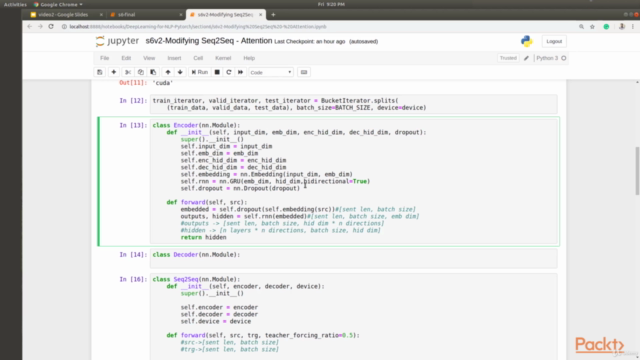Click the green extension icon
Screen dimensions: 640x360
[x=606, y=27]
